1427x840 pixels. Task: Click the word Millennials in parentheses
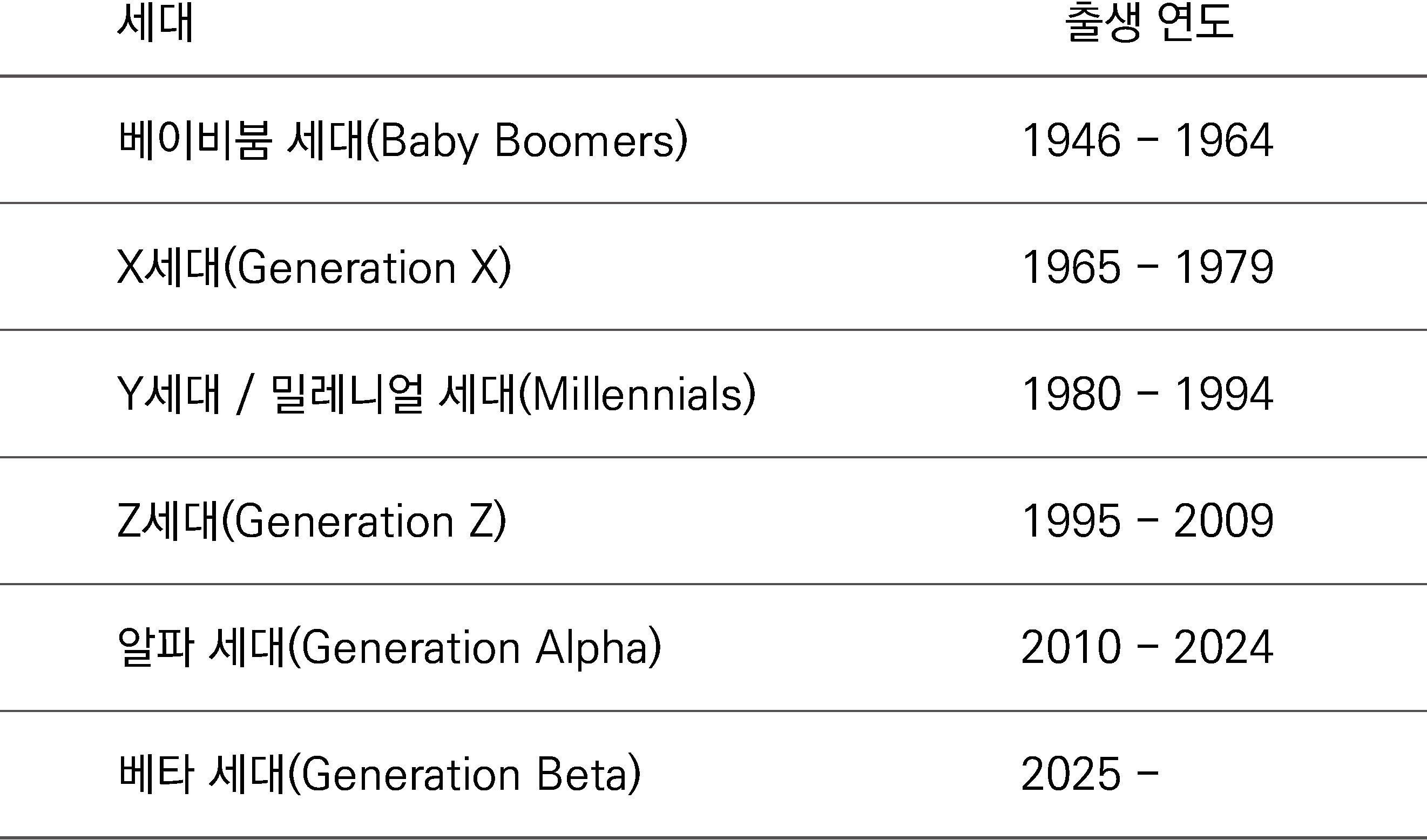coord(638,394)
